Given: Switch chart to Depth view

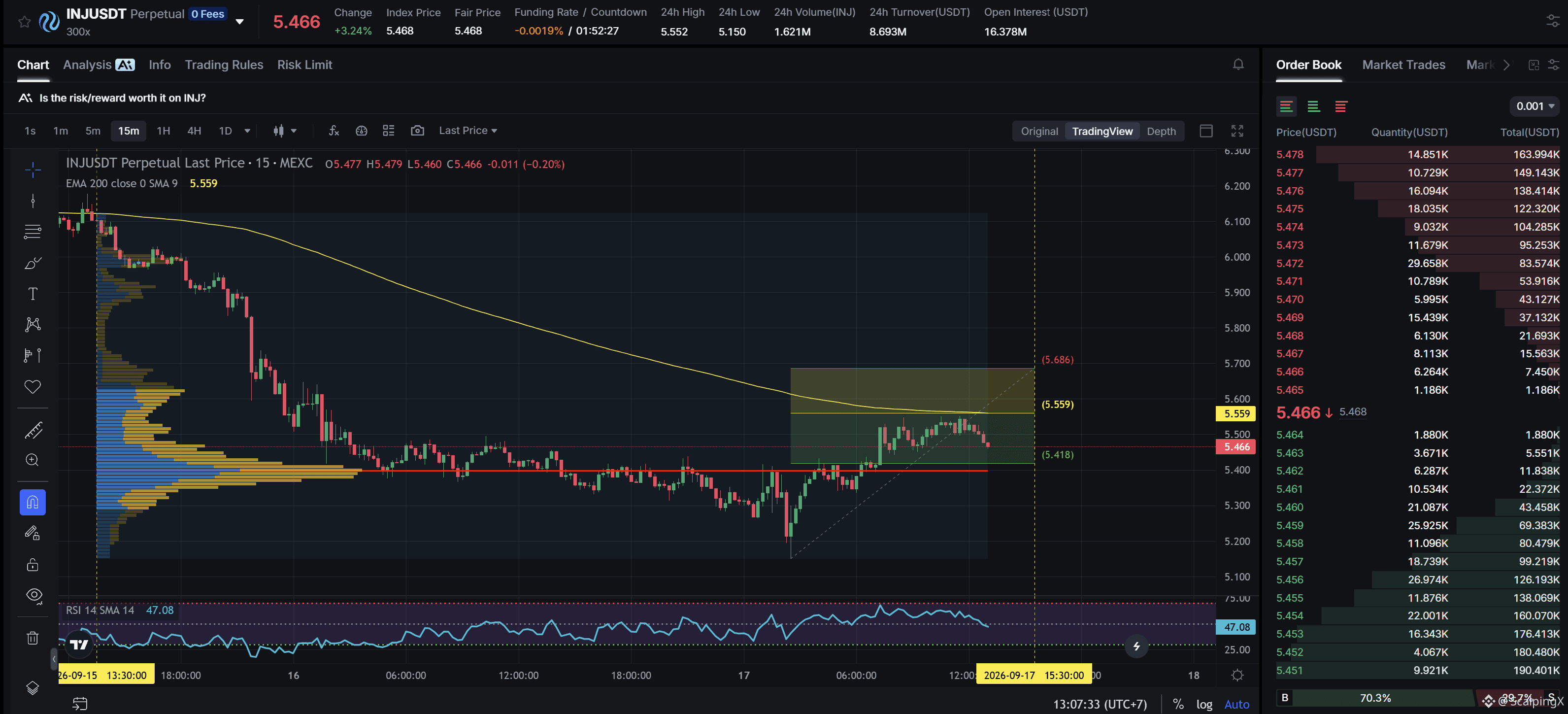Looking at the screenshot, I should point(1161,132).
